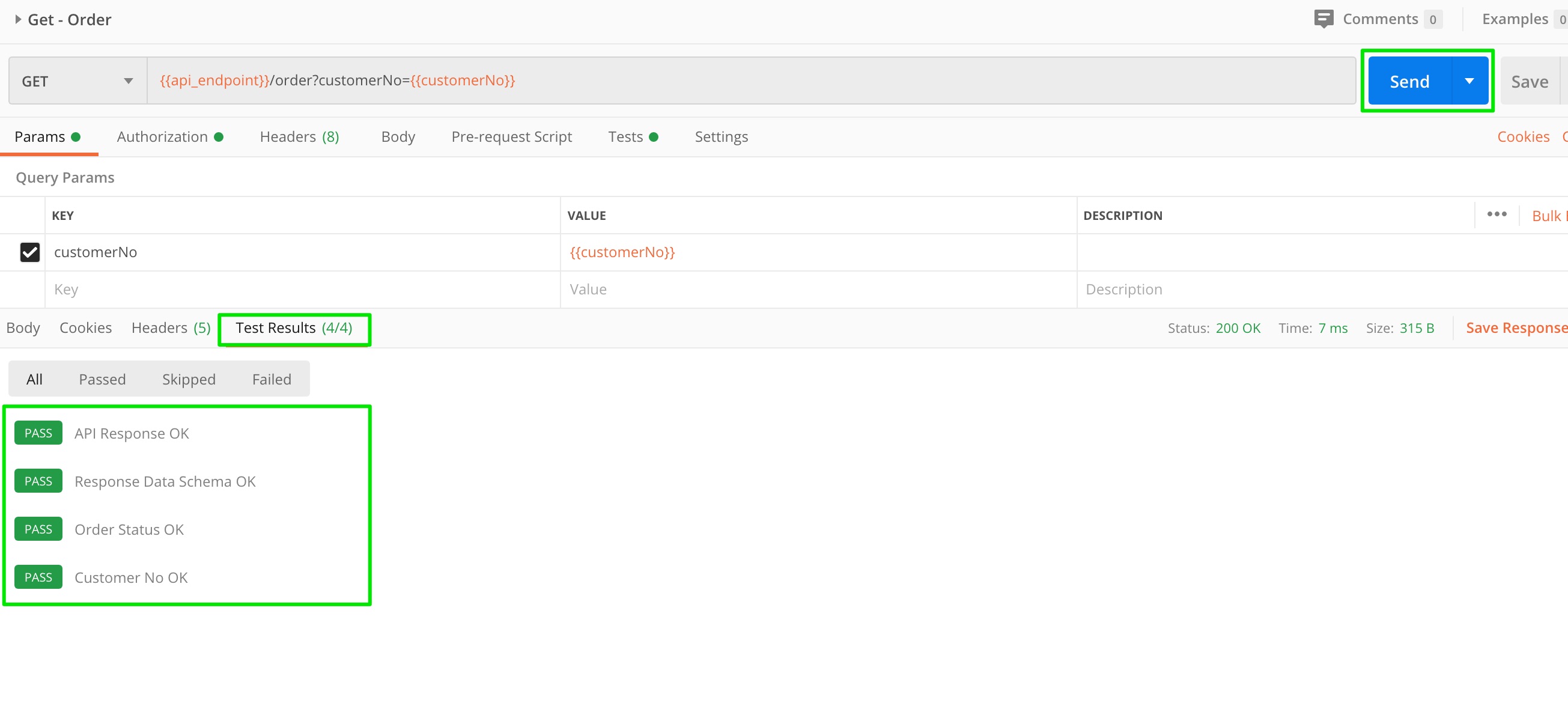Click the Cookies link near the request tabs
This screenshot has height=721, width=1568.
1522,137
